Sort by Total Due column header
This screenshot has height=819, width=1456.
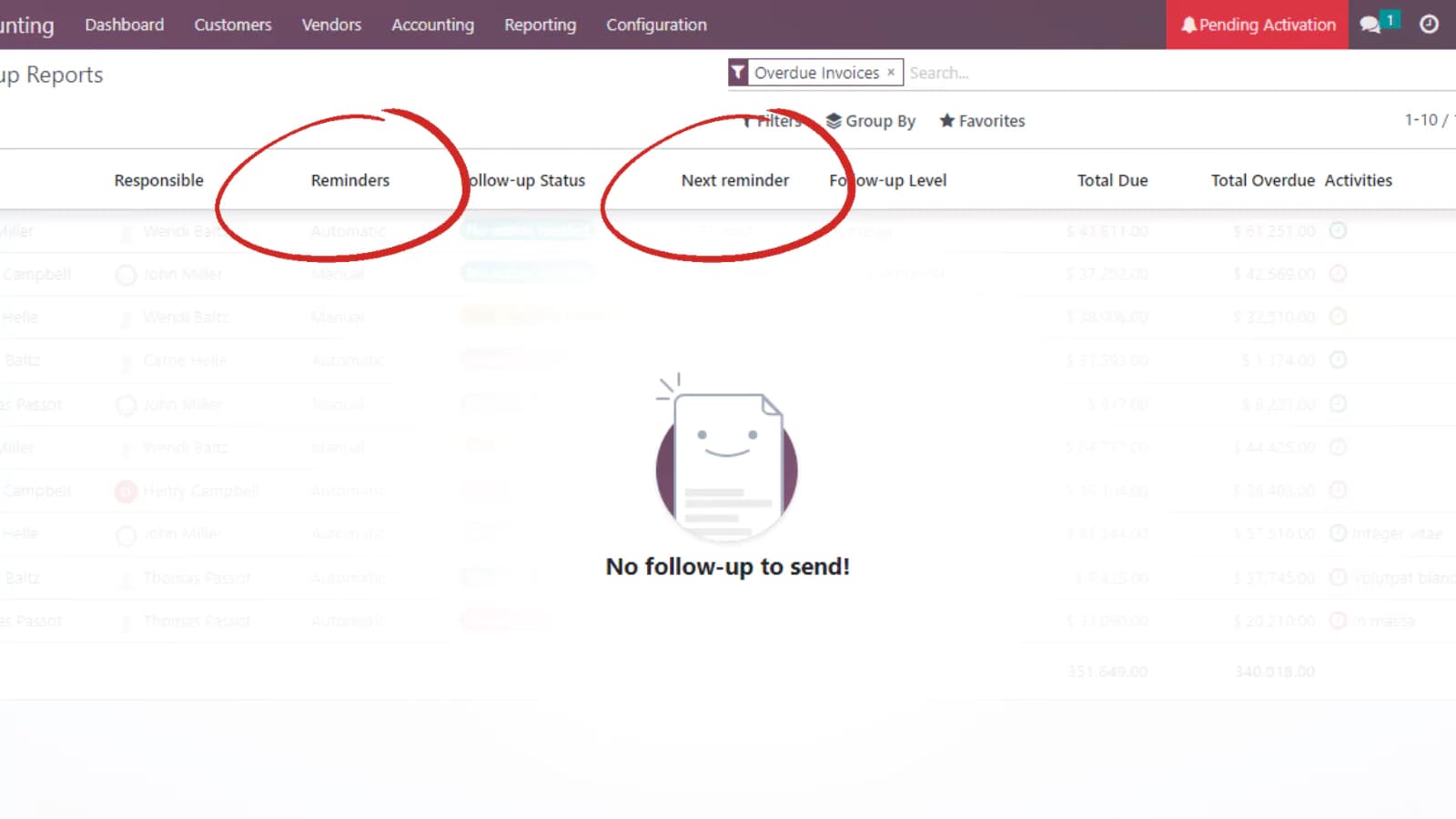(1113, 180)
